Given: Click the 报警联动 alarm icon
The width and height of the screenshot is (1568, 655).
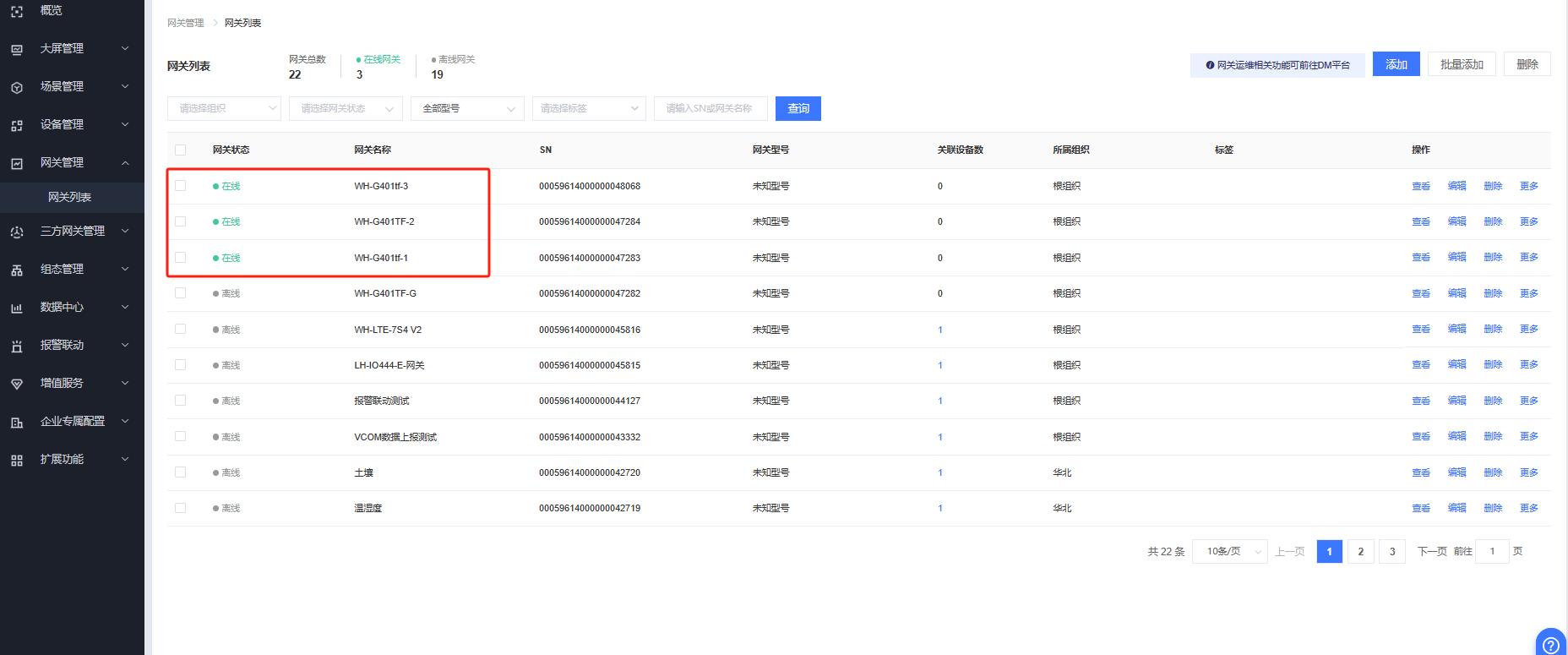Looking at the screenshot, I should pos(17,346).
